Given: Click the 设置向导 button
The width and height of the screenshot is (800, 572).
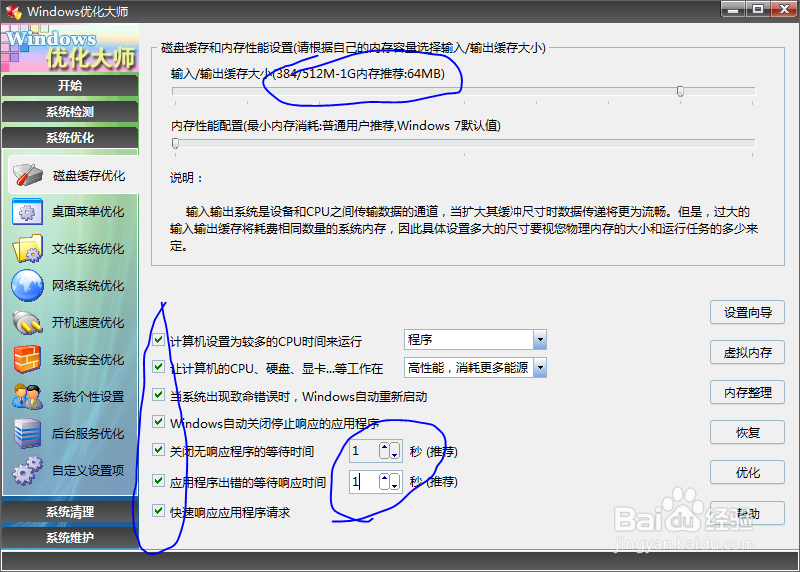Looking at the screenshot, I should click(747, 312).
